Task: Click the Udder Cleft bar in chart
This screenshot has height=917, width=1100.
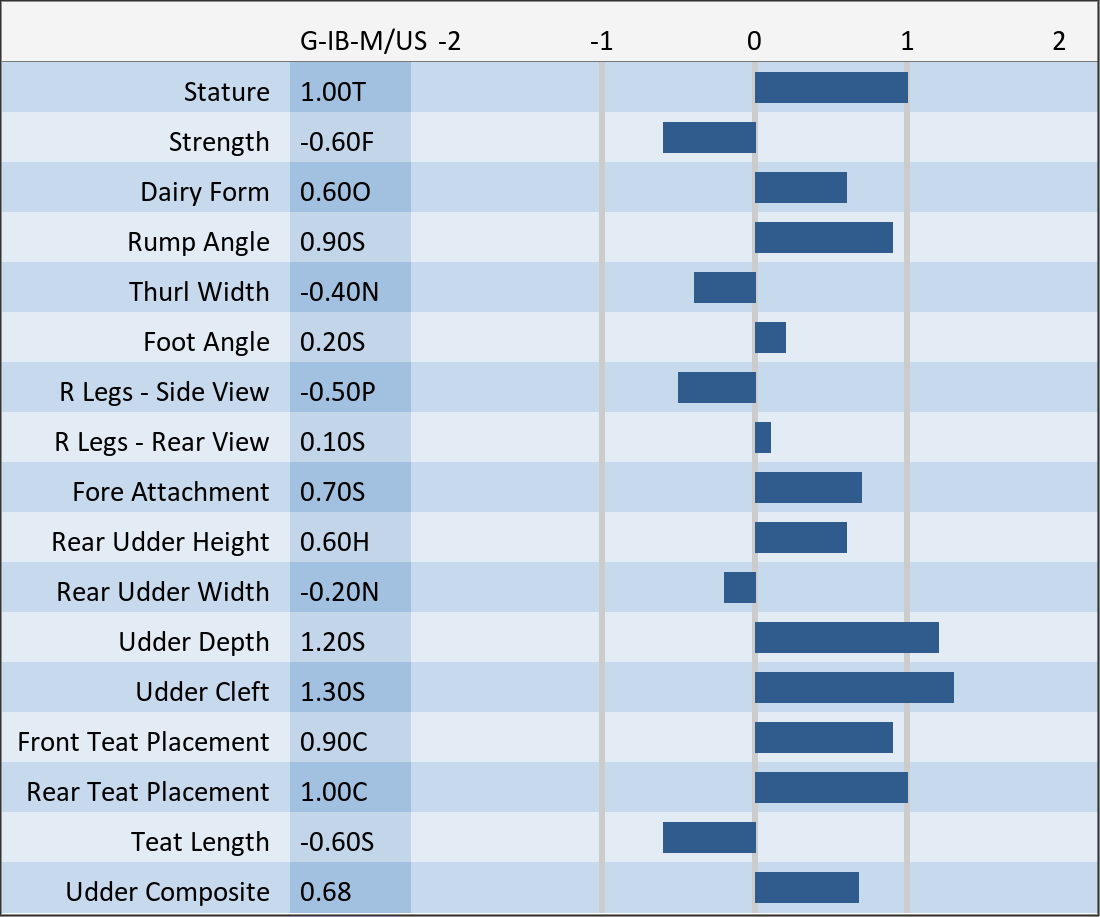Action: 854,688
